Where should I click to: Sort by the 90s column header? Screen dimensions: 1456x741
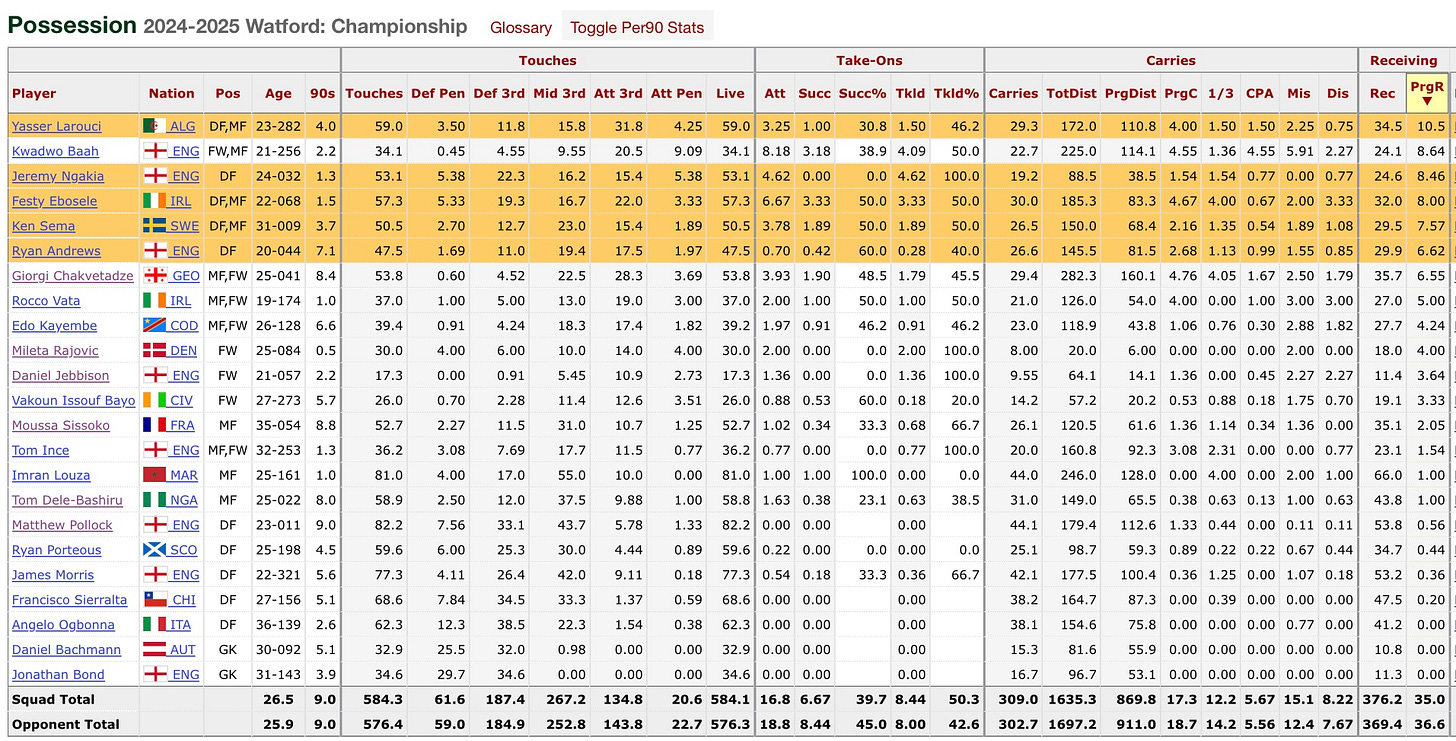(x=322, y=93)
